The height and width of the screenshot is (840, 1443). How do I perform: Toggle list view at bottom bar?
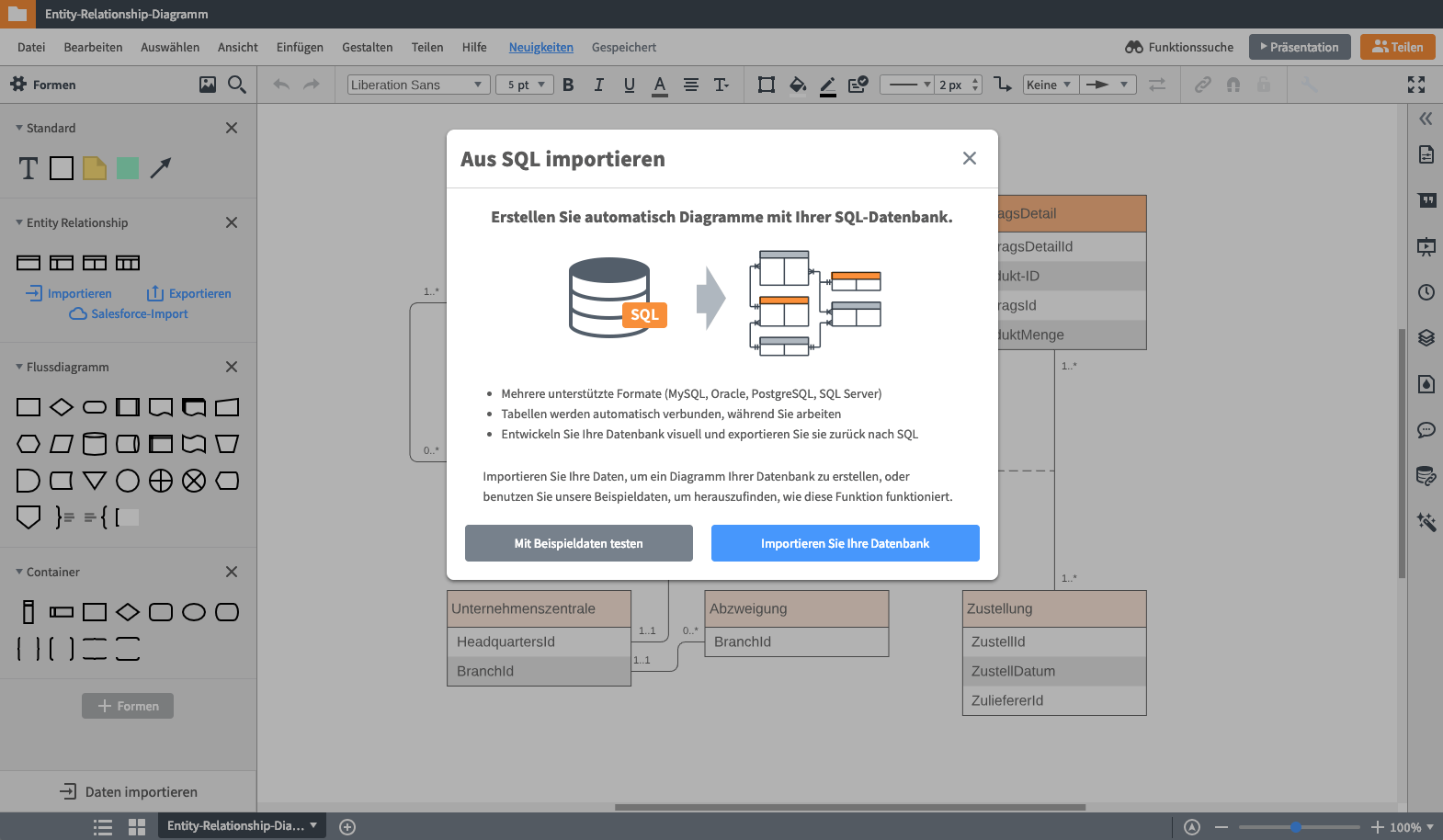tap(103, 826)
